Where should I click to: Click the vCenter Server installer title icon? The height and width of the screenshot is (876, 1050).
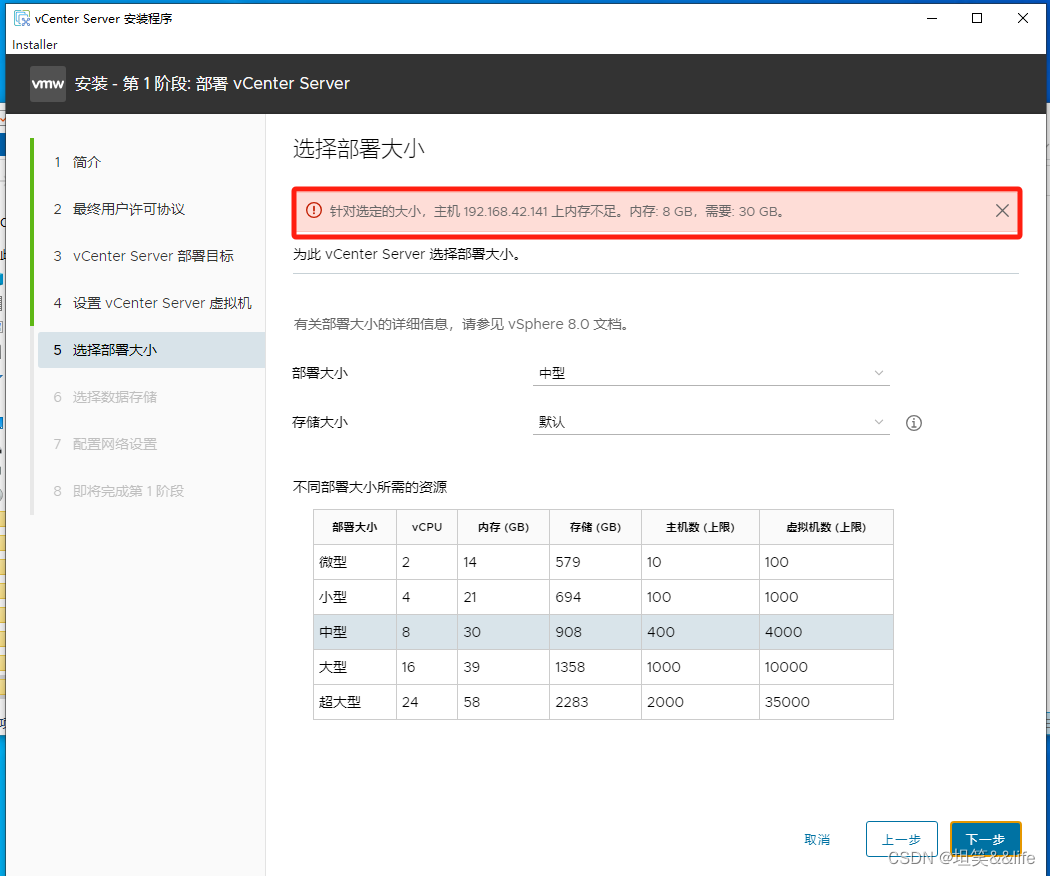pyautogui.click(x=21, y=18)
